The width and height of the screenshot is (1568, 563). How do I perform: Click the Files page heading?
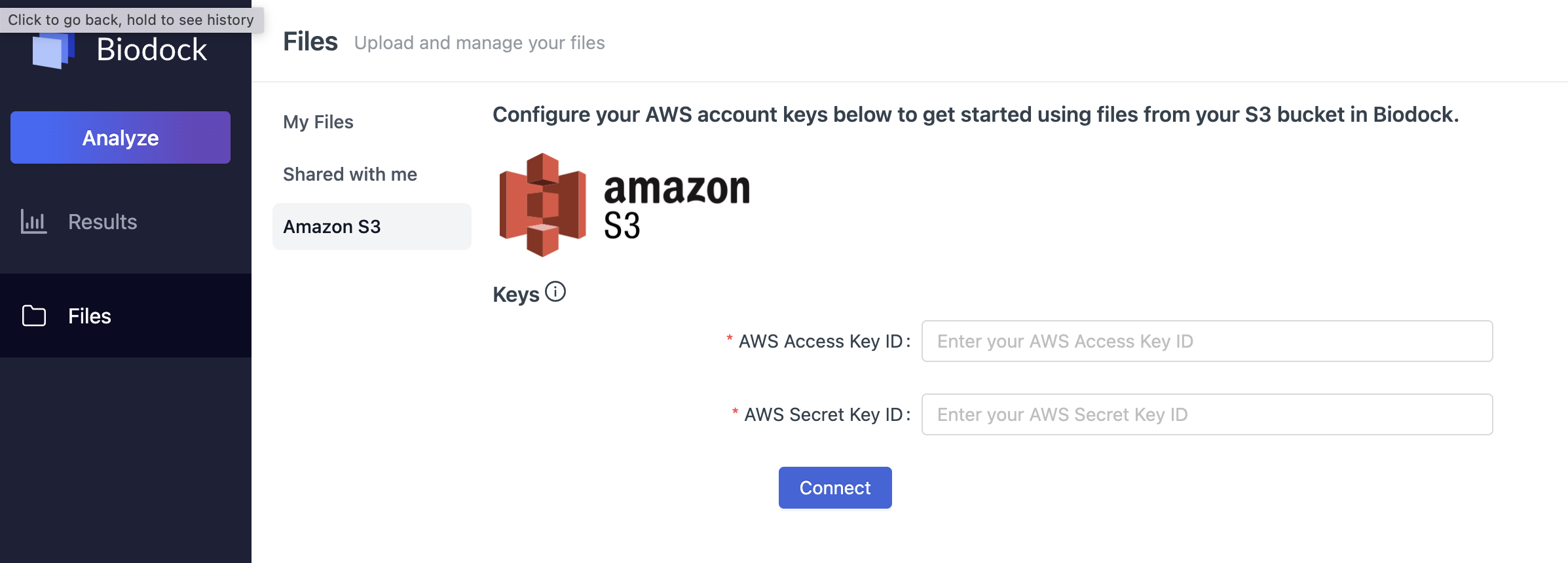310,42
